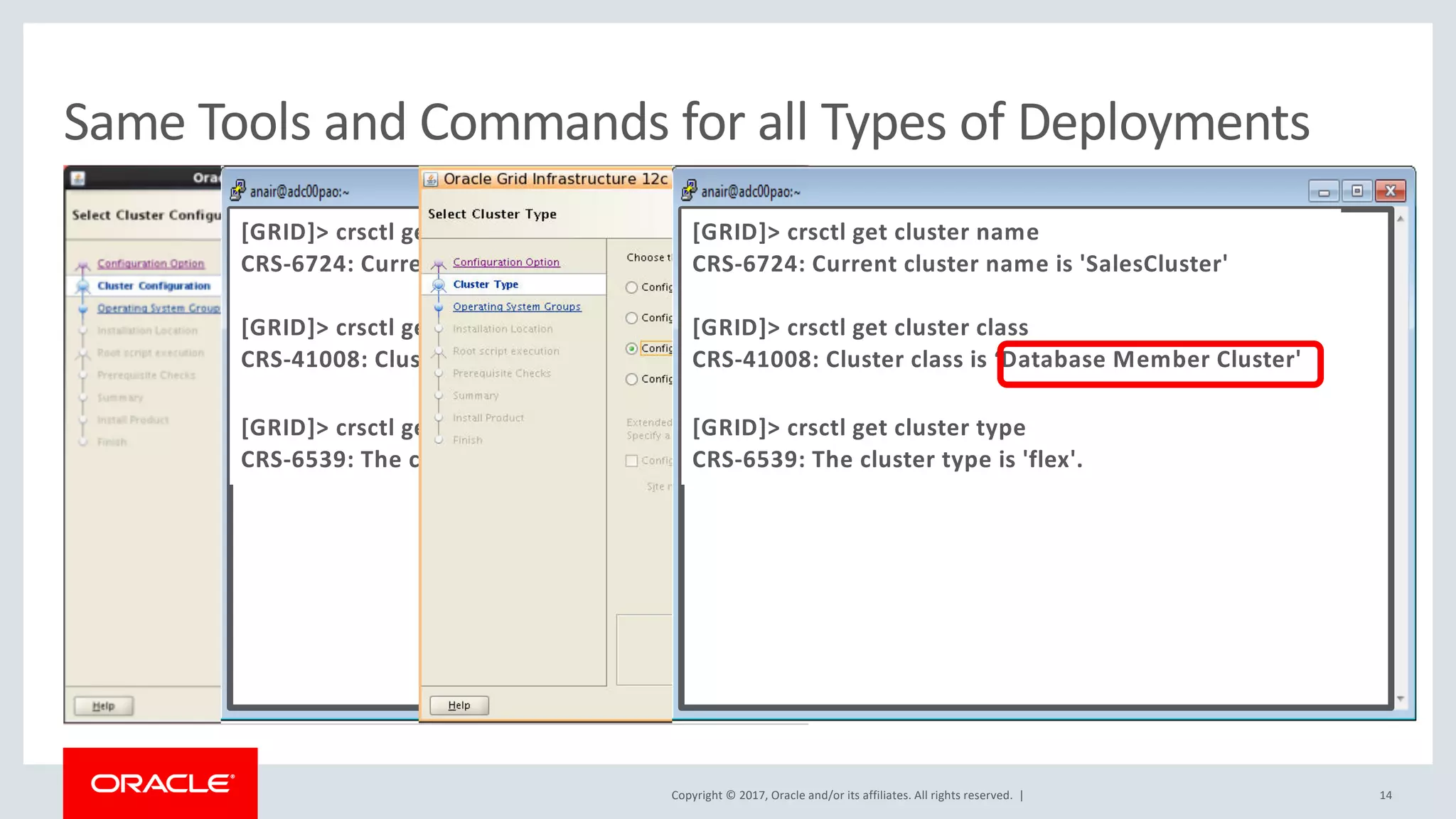Select the third (currently chosen) Config radio option
1456x819 pixels.
pyautogui.click(x=631, y=348)
